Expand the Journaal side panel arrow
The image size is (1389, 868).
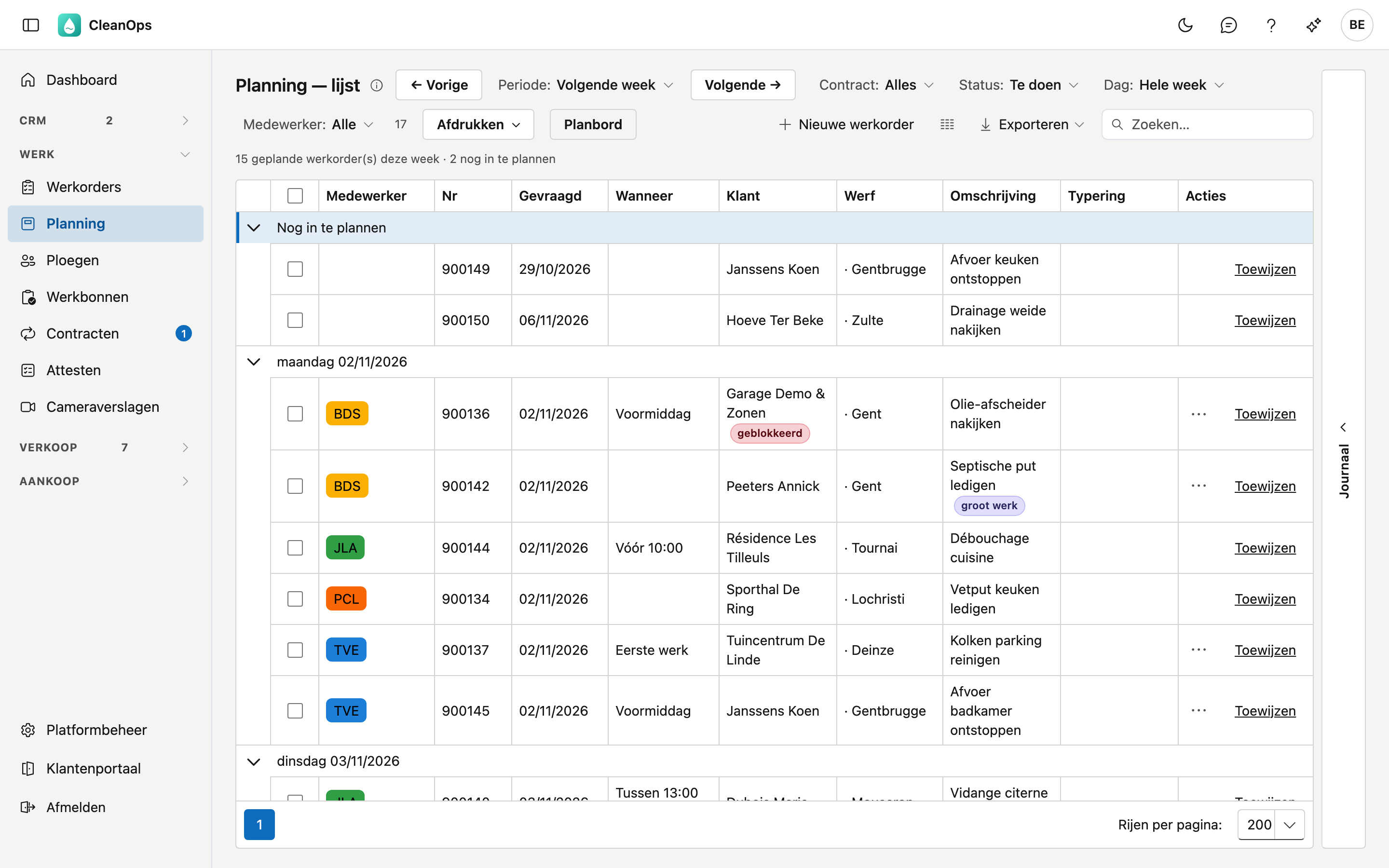pos(1343,427)
